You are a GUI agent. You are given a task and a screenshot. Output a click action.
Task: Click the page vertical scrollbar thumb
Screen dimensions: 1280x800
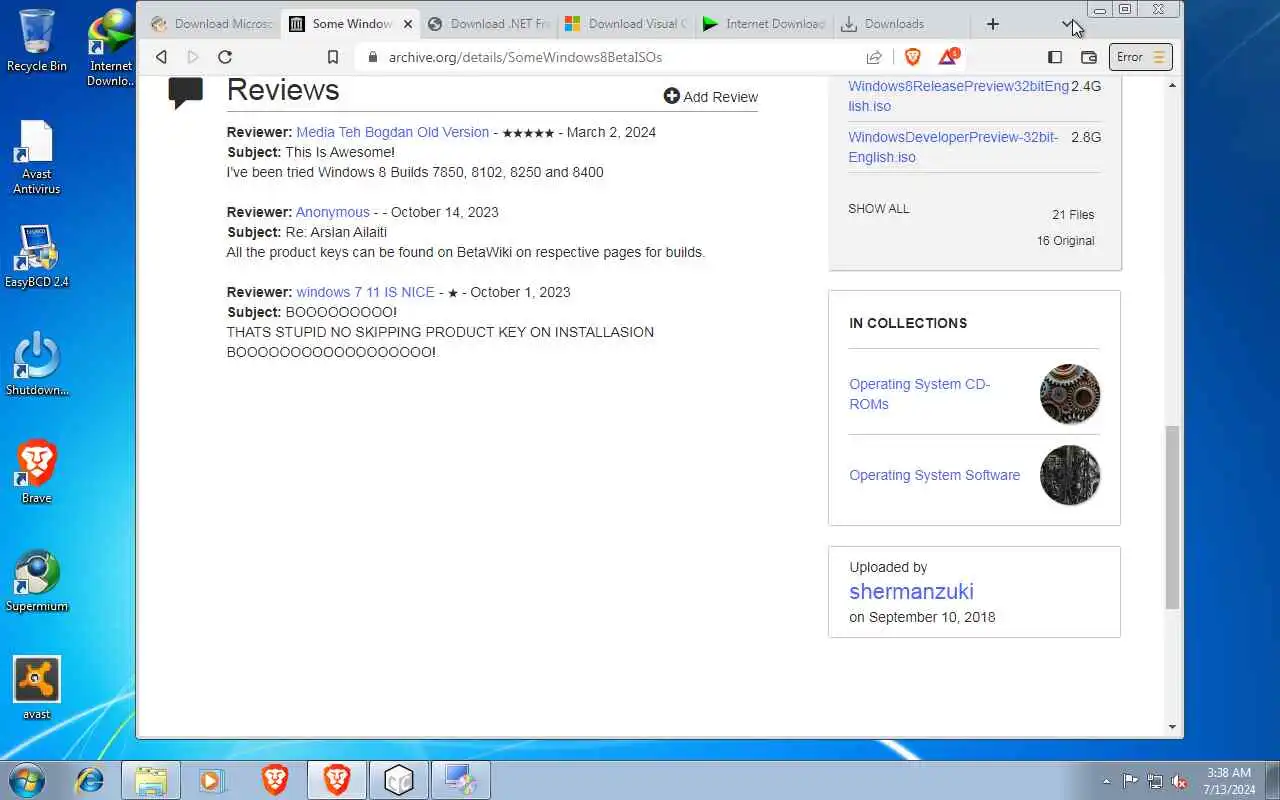coord(1172,517)
